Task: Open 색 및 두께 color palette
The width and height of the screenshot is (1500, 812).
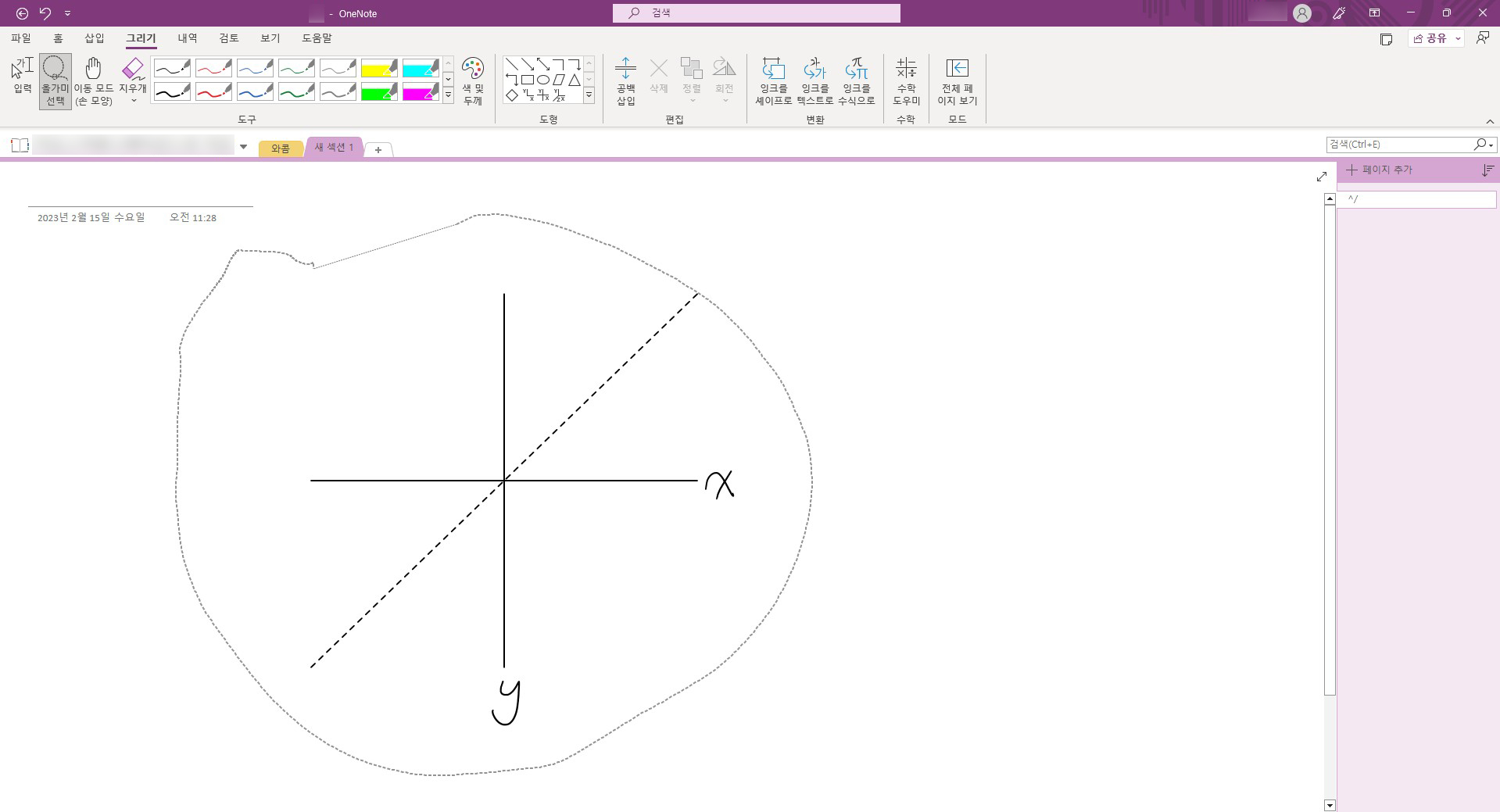Action: [473, 81]
